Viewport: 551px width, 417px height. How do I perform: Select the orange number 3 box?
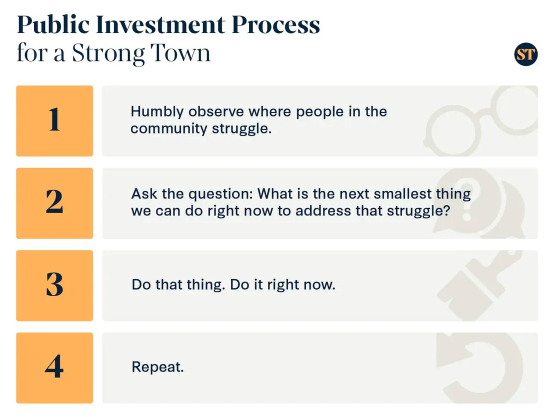[x=54, y=286]
